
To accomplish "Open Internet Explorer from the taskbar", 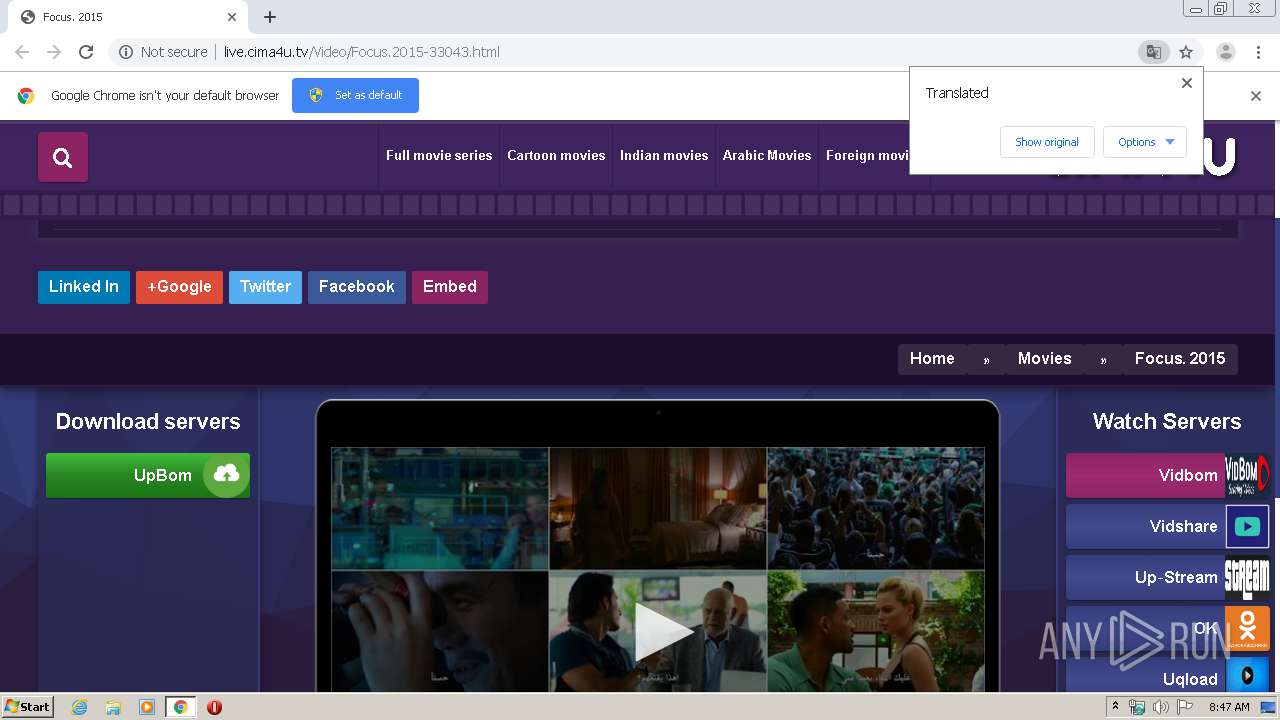I will (x=79, y=707).
